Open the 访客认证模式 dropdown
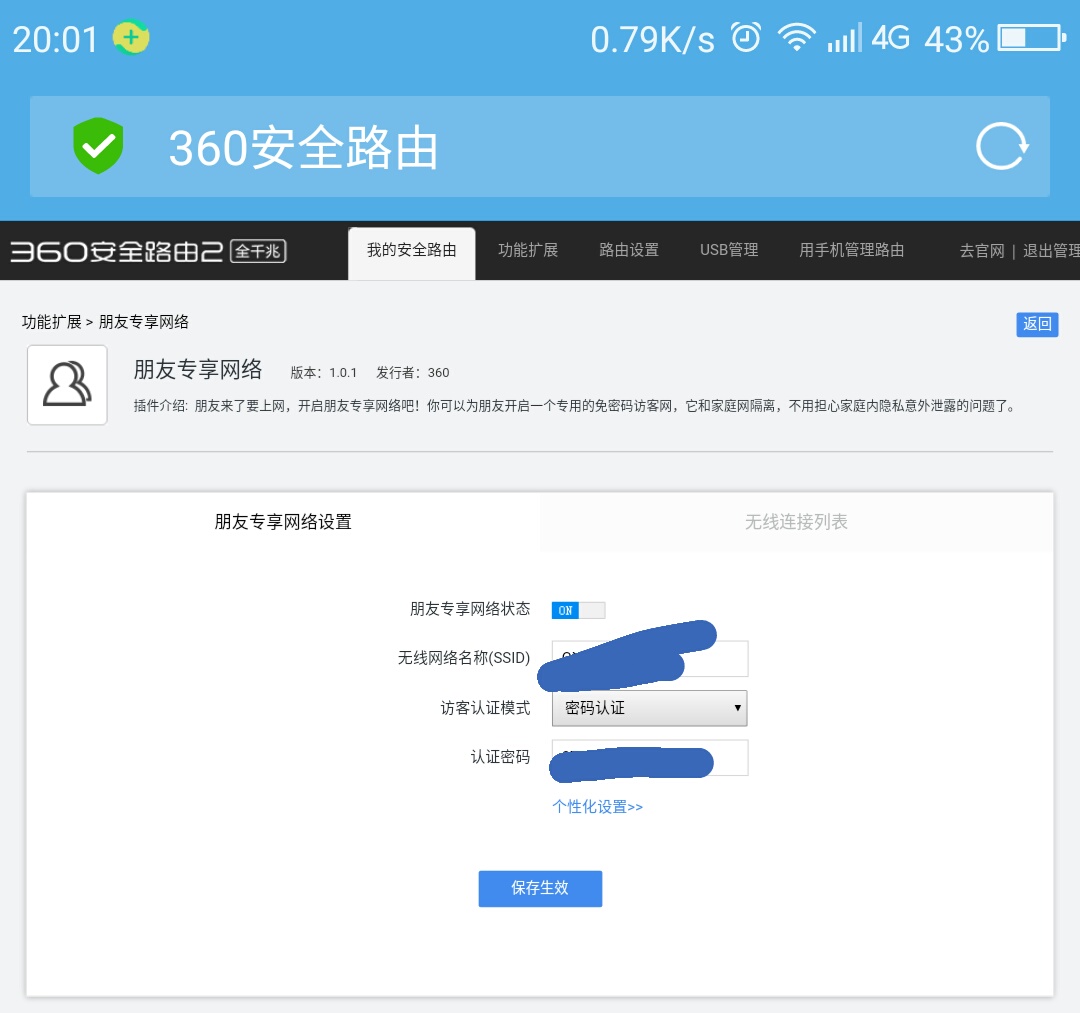The height and width of the screenshot is (1013, 1080). pos(649,708)
